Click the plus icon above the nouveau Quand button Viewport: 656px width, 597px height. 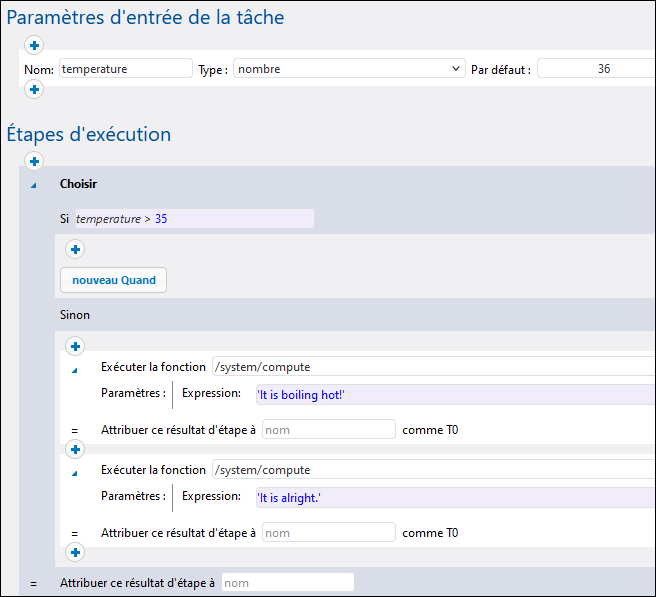pyautogui.click(x=74, y=249)
